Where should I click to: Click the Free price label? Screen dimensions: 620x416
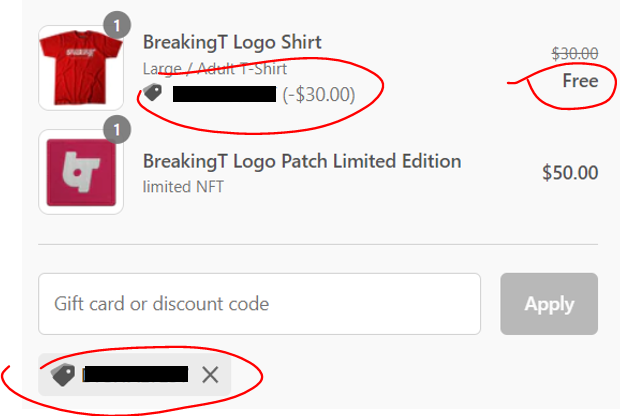580,81
